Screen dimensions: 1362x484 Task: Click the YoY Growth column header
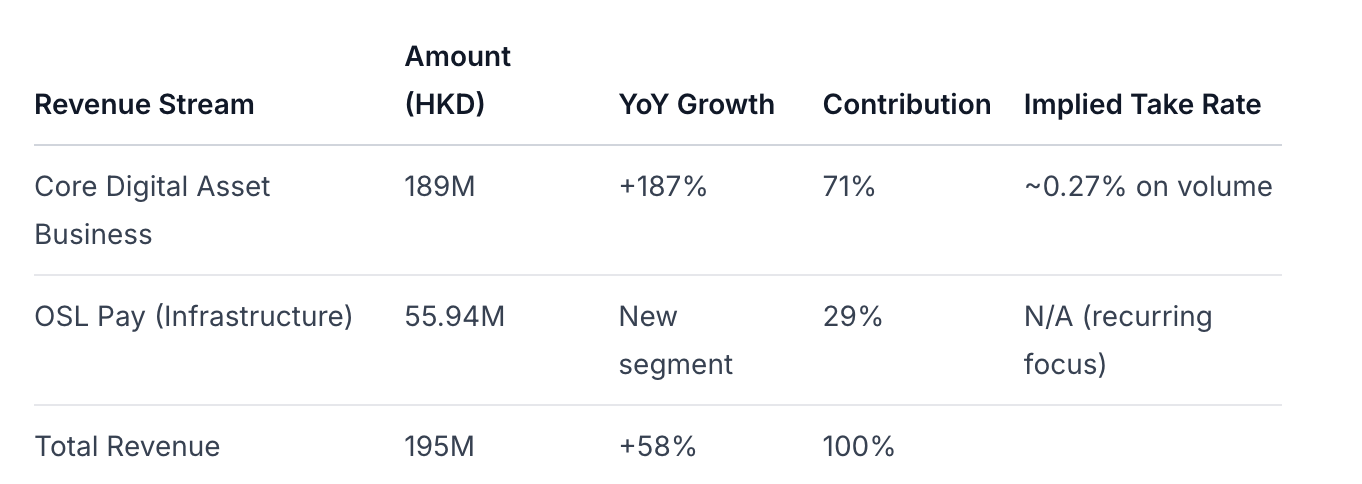[x=696, y=104]
